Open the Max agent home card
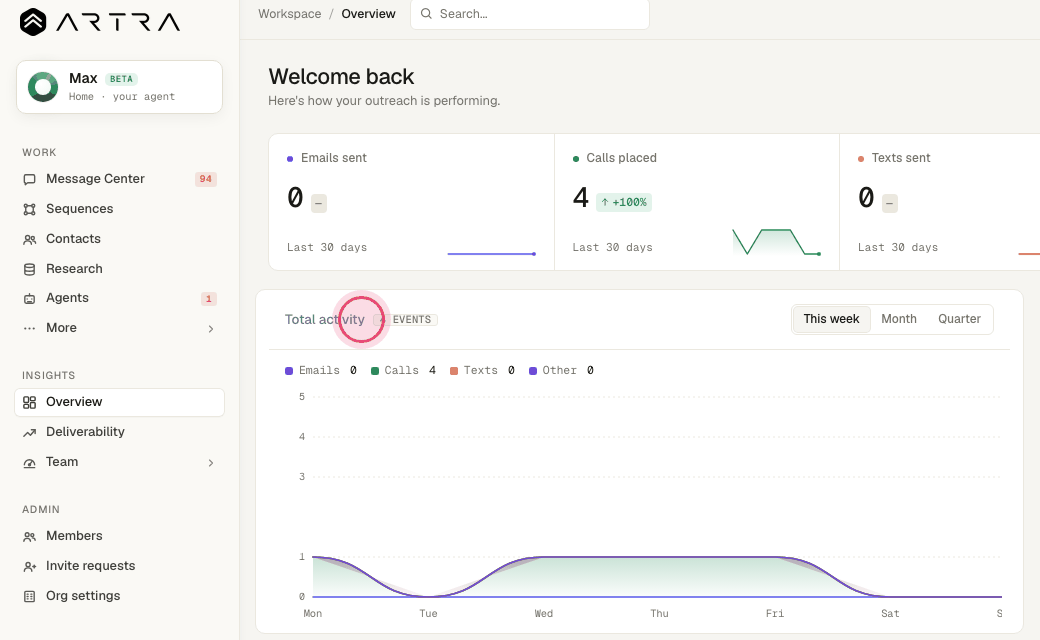 click(x=119, y=87)
